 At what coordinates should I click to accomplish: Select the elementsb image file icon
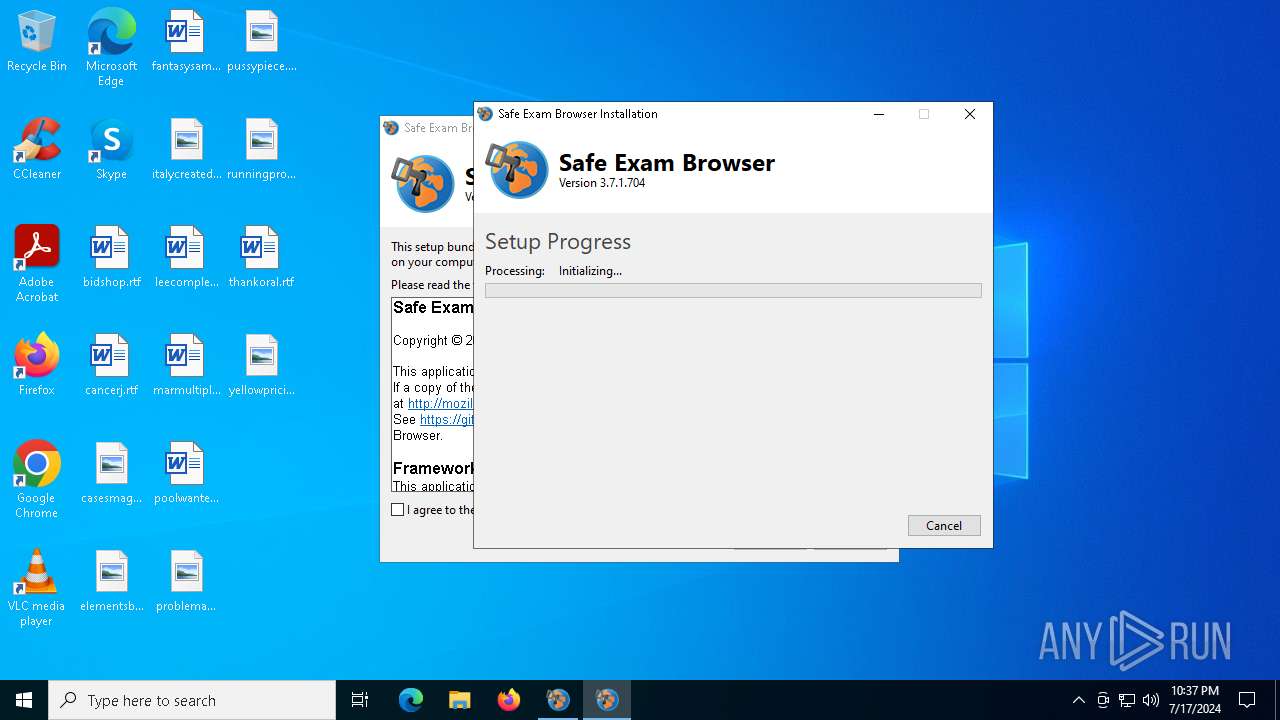[x=111, y=582]
